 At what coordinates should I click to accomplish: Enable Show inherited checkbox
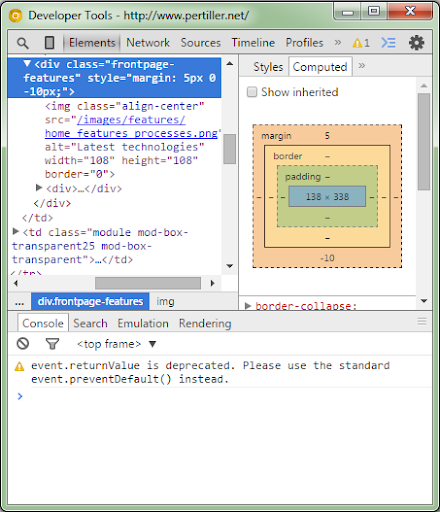tap(252, 92)
